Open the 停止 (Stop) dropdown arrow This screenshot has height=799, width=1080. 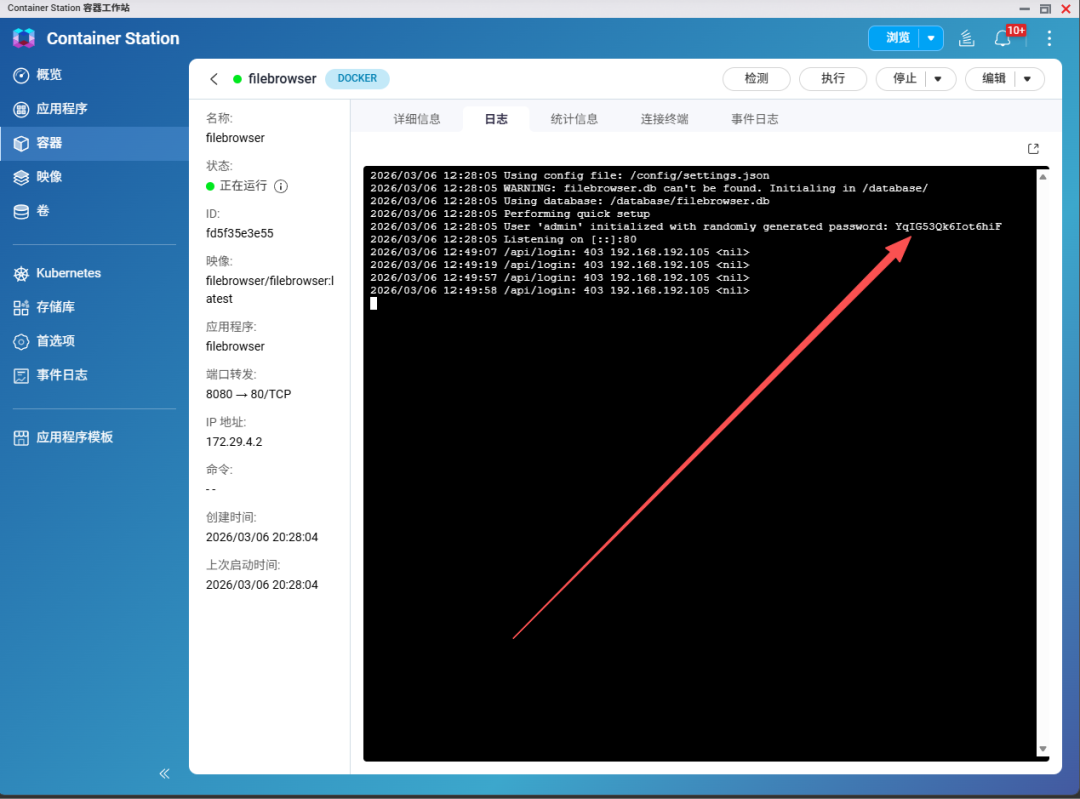(937, 78)
